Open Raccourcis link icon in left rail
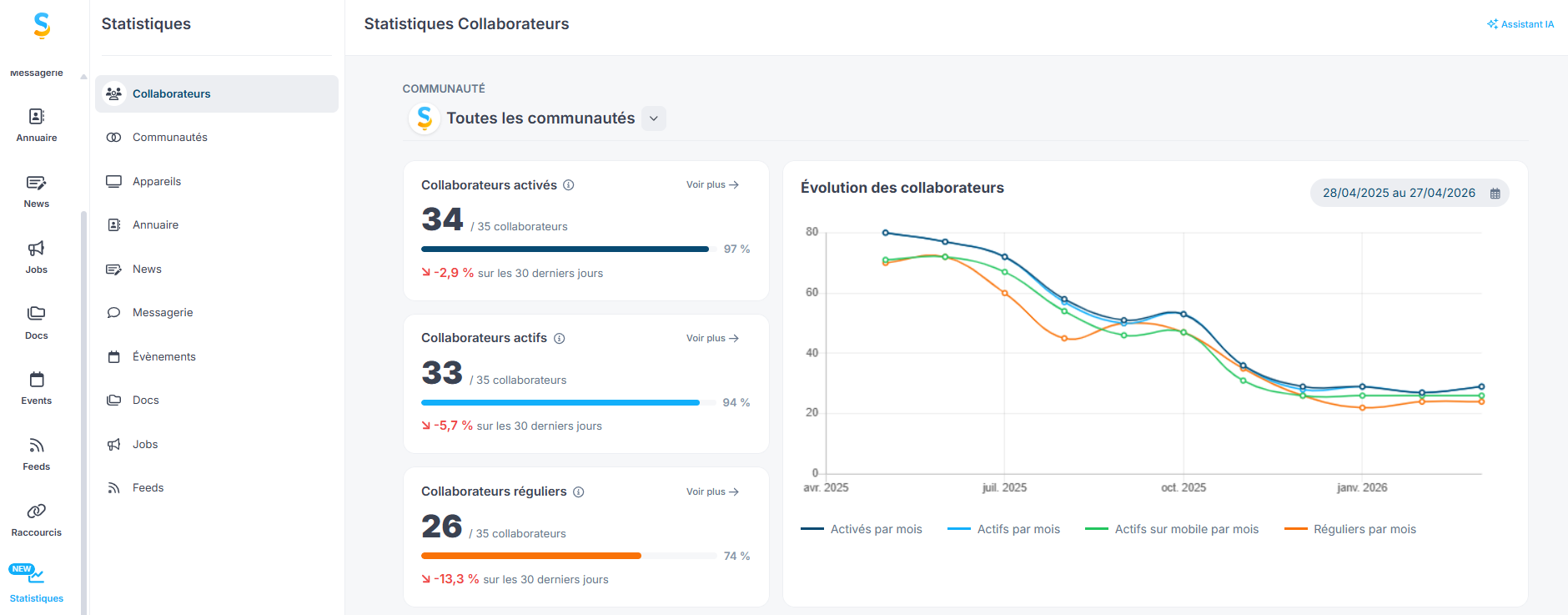 (37, 512)
